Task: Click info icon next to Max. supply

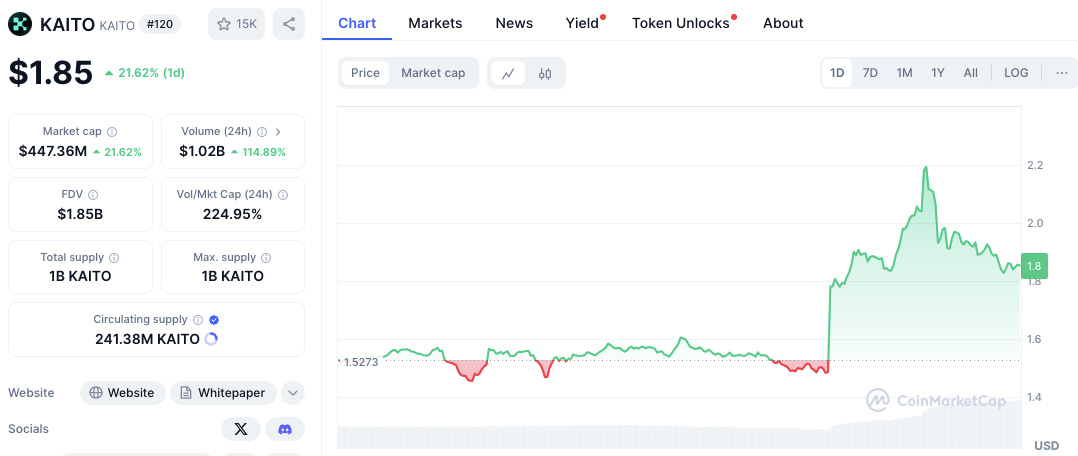Action: tap(266, 258)
